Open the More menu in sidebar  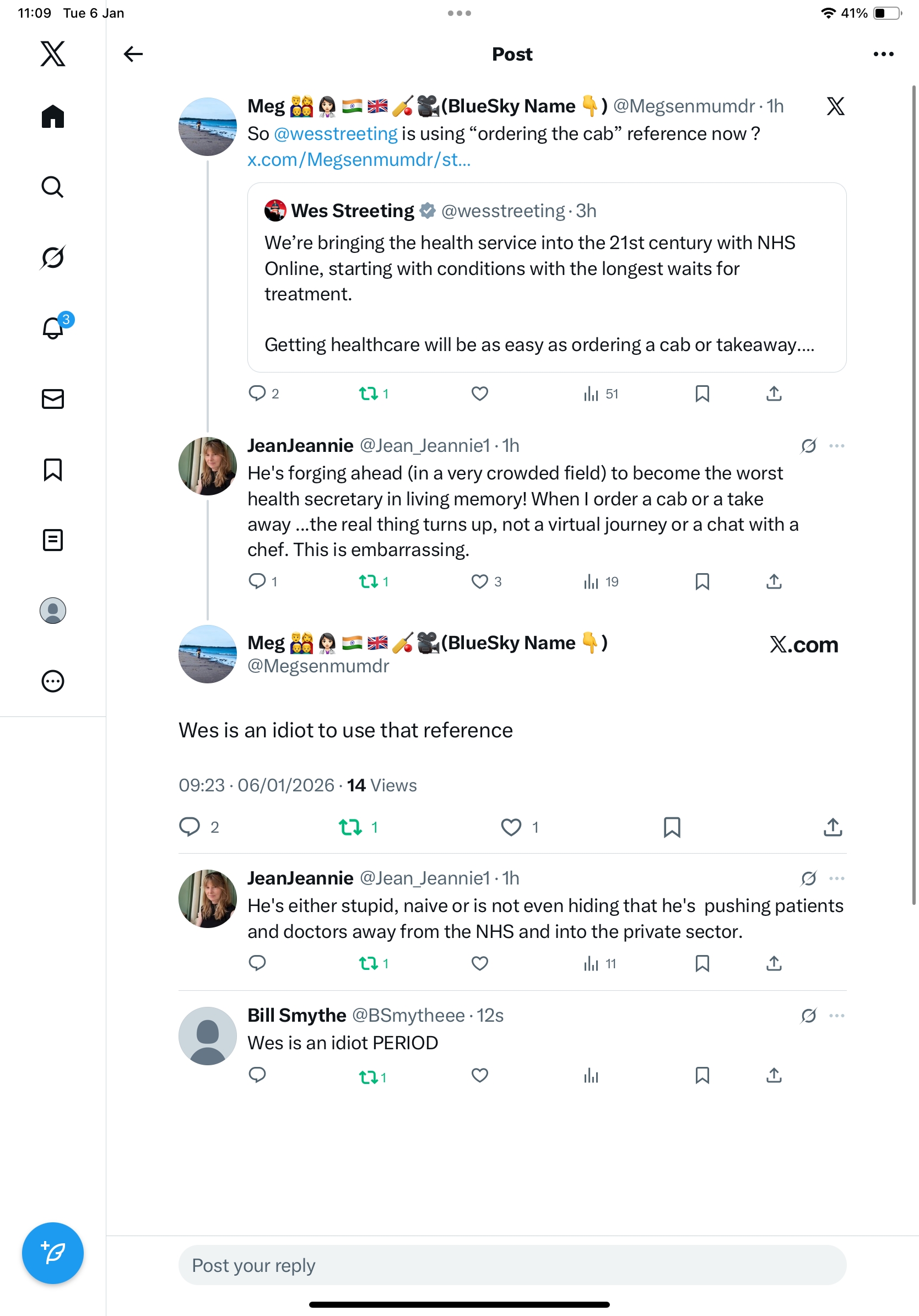tap(53, 681)
